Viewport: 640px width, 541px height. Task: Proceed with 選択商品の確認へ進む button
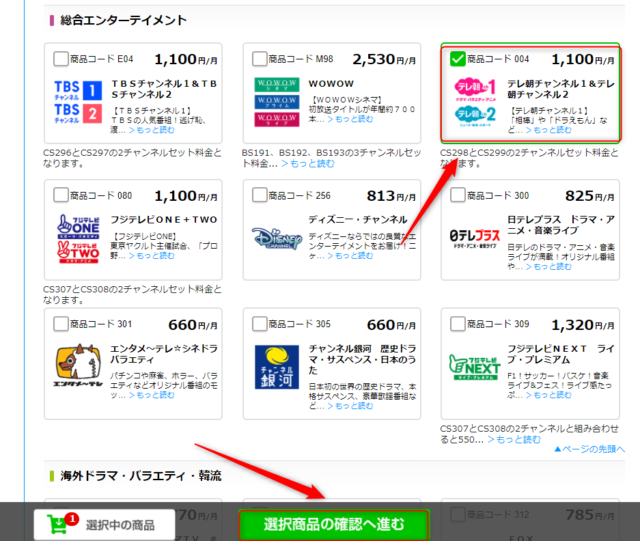tap(334, 525)
